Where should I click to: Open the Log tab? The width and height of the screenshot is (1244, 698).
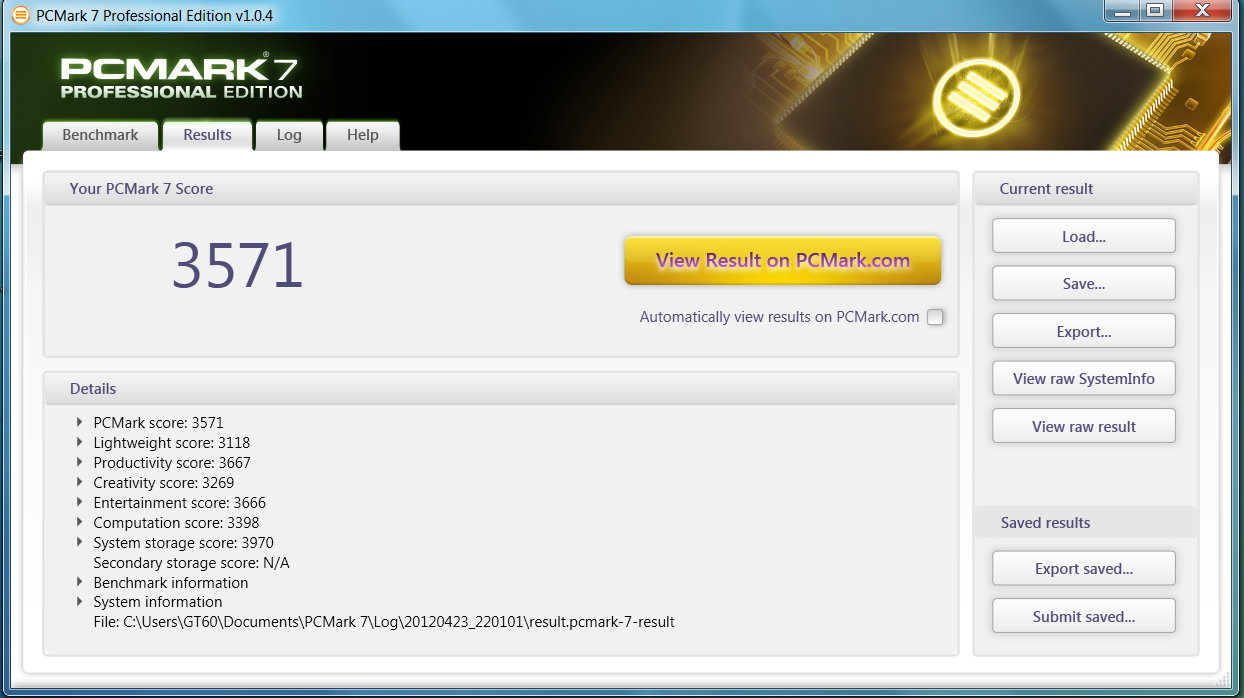289,135
